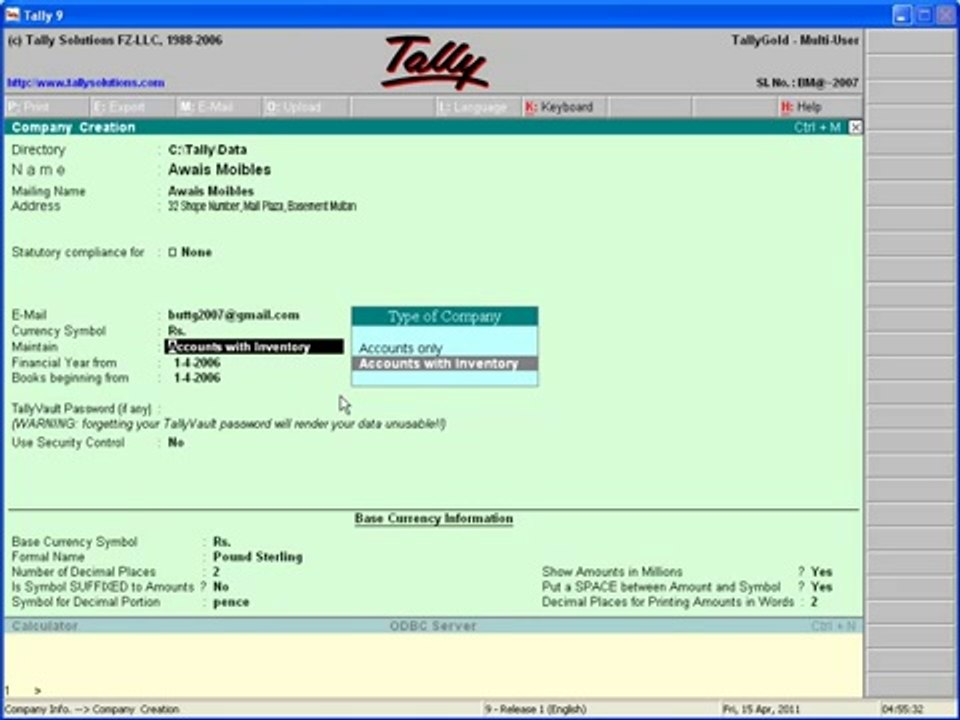Maximize the Tally 9 window
960x720 pixels.
[x=924, y=15]
